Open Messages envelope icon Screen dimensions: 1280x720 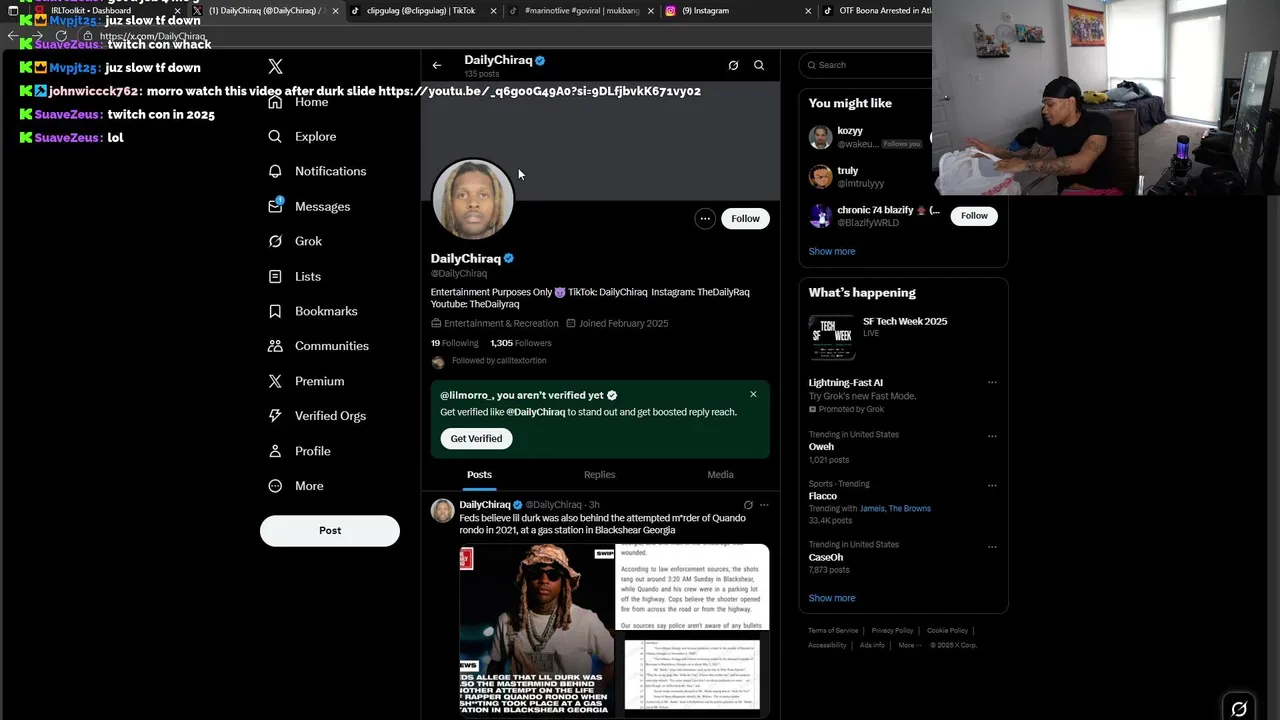275,206
